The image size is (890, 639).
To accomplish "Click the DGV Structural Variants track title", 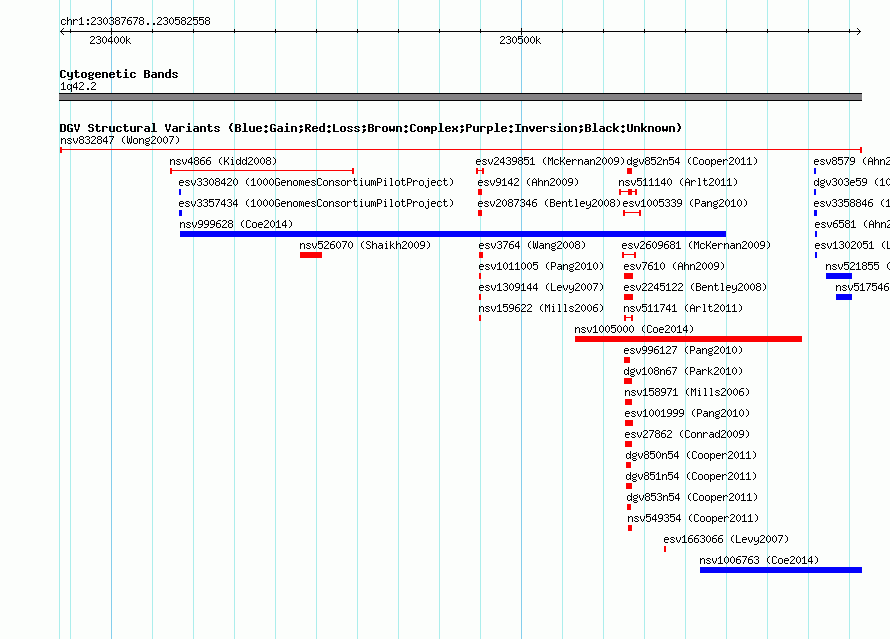I will click(370, 128).
